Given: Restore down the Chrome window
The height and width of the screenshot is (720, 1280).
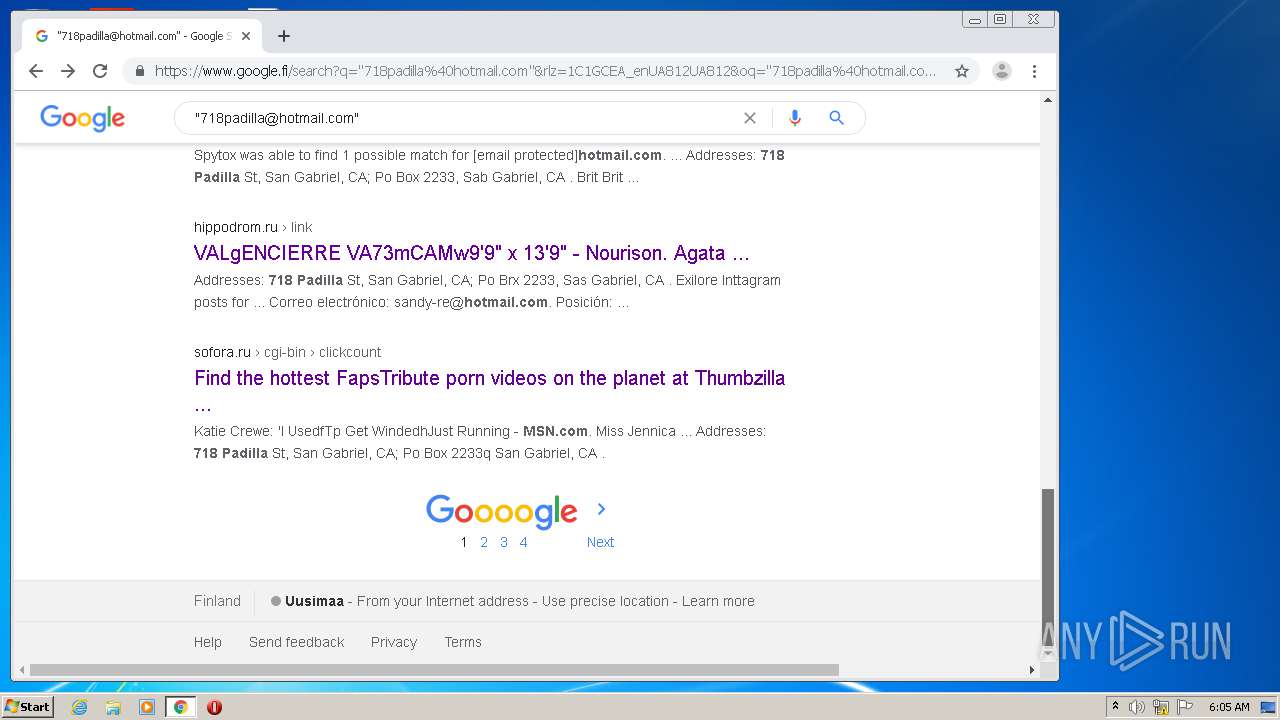Looking at the screenshot, I should point(1000,19).
